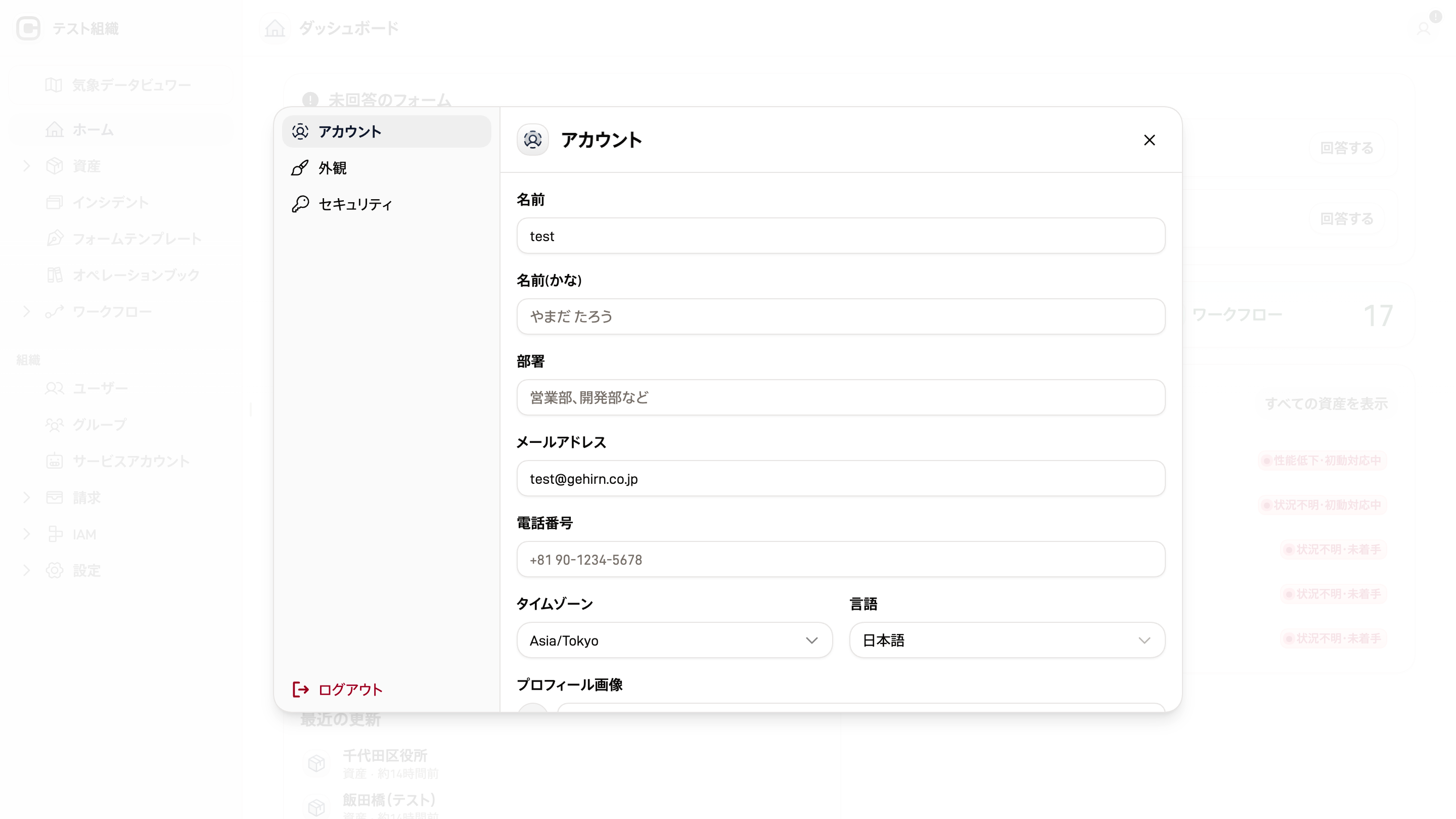The width and height of the screenshot is (1456, 819).
Task: Focus the 名前 input field containing test
Action: coord(840,236)
